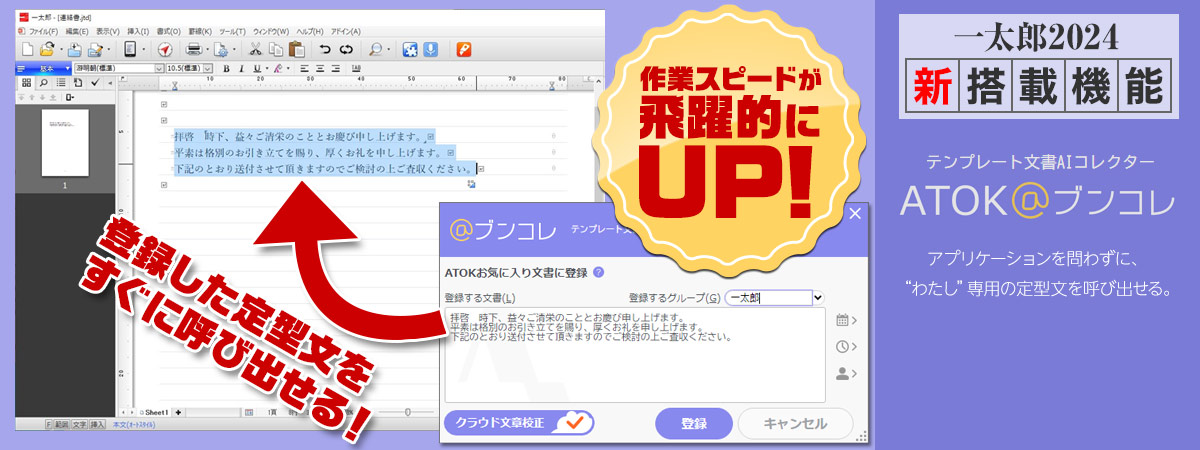Viewport: 1200px width, 450px height.
Task: Select the Sheet1 tab
Action: coord(155,412)
